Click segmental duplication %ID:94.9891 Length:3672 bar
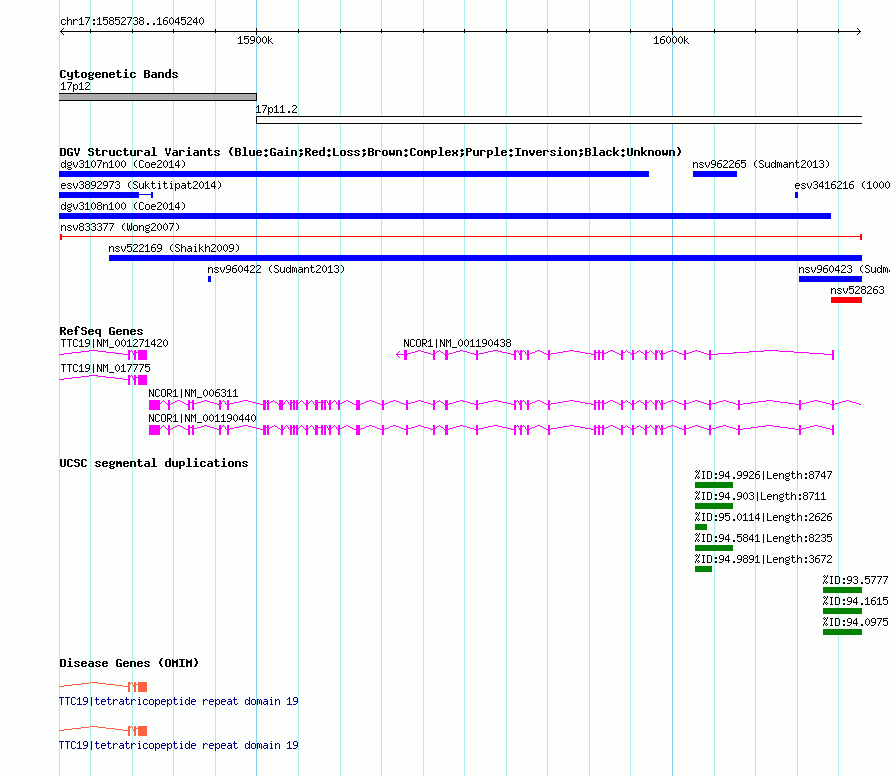 703,569
